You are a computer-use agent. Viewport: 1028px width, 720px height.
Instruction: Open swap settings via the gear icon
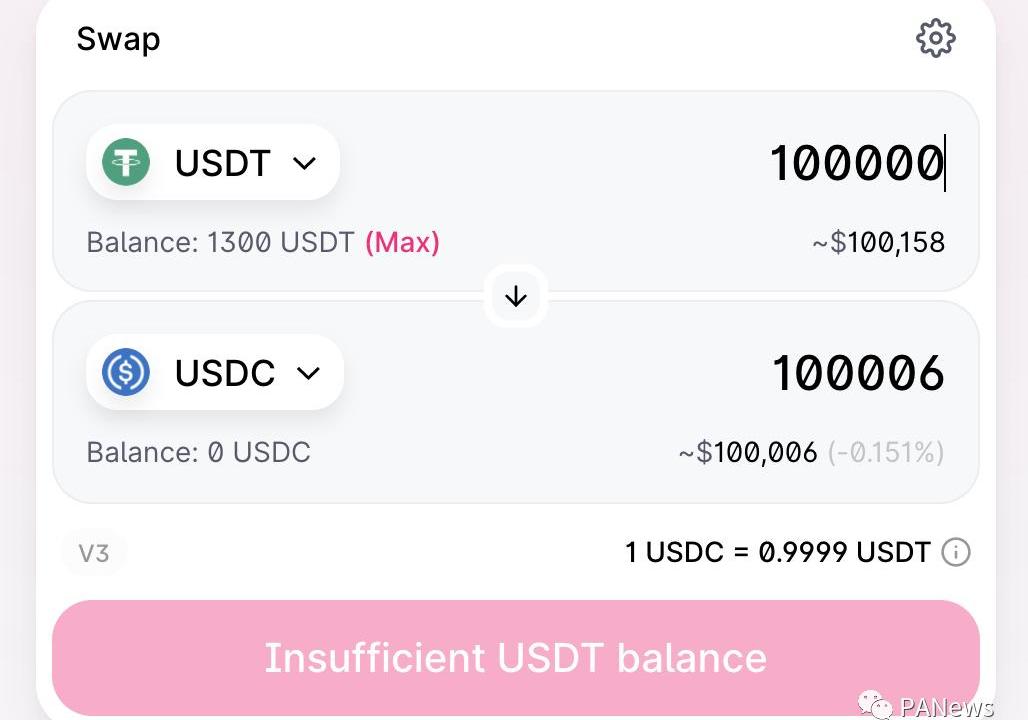point(935,39)
